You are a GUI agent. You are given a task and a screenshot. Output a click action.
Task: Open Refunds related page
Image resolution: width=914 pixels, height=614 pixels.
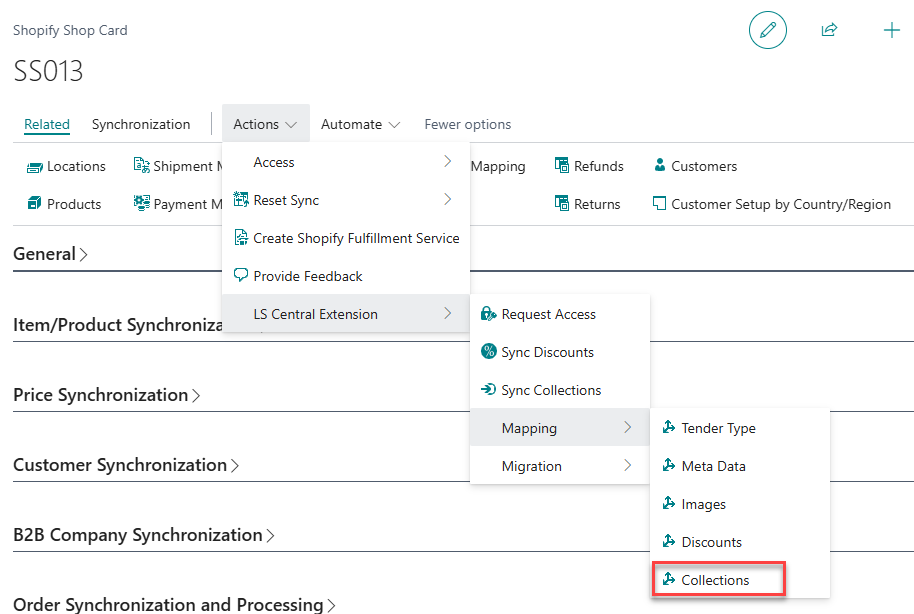pos(589,166)
